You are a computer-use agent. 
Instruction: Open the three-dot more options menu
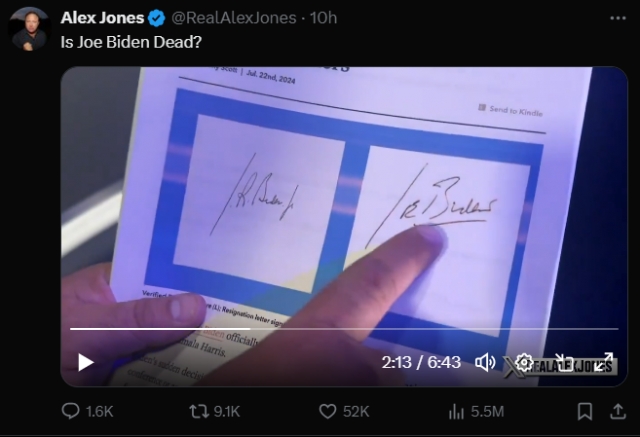click(618, 18)
